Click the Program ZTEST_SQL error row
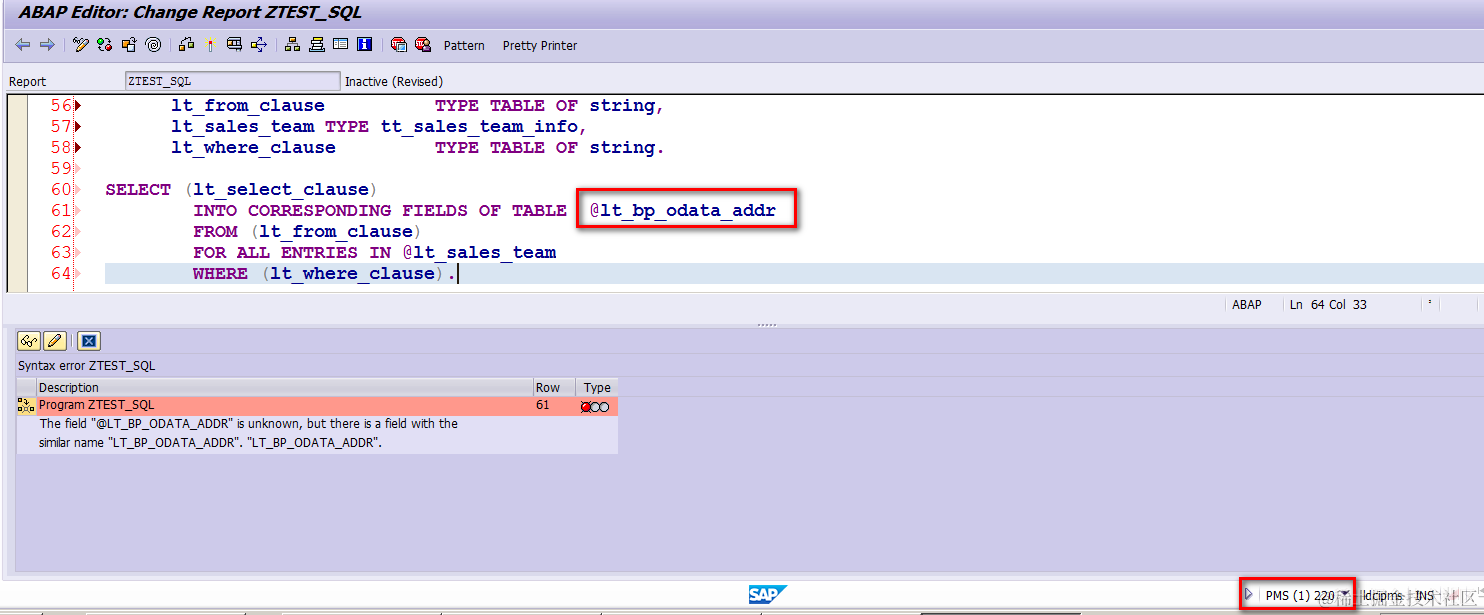Viewport: 1484px width, 615px height. pyautogui.click(x=317, y=406)
